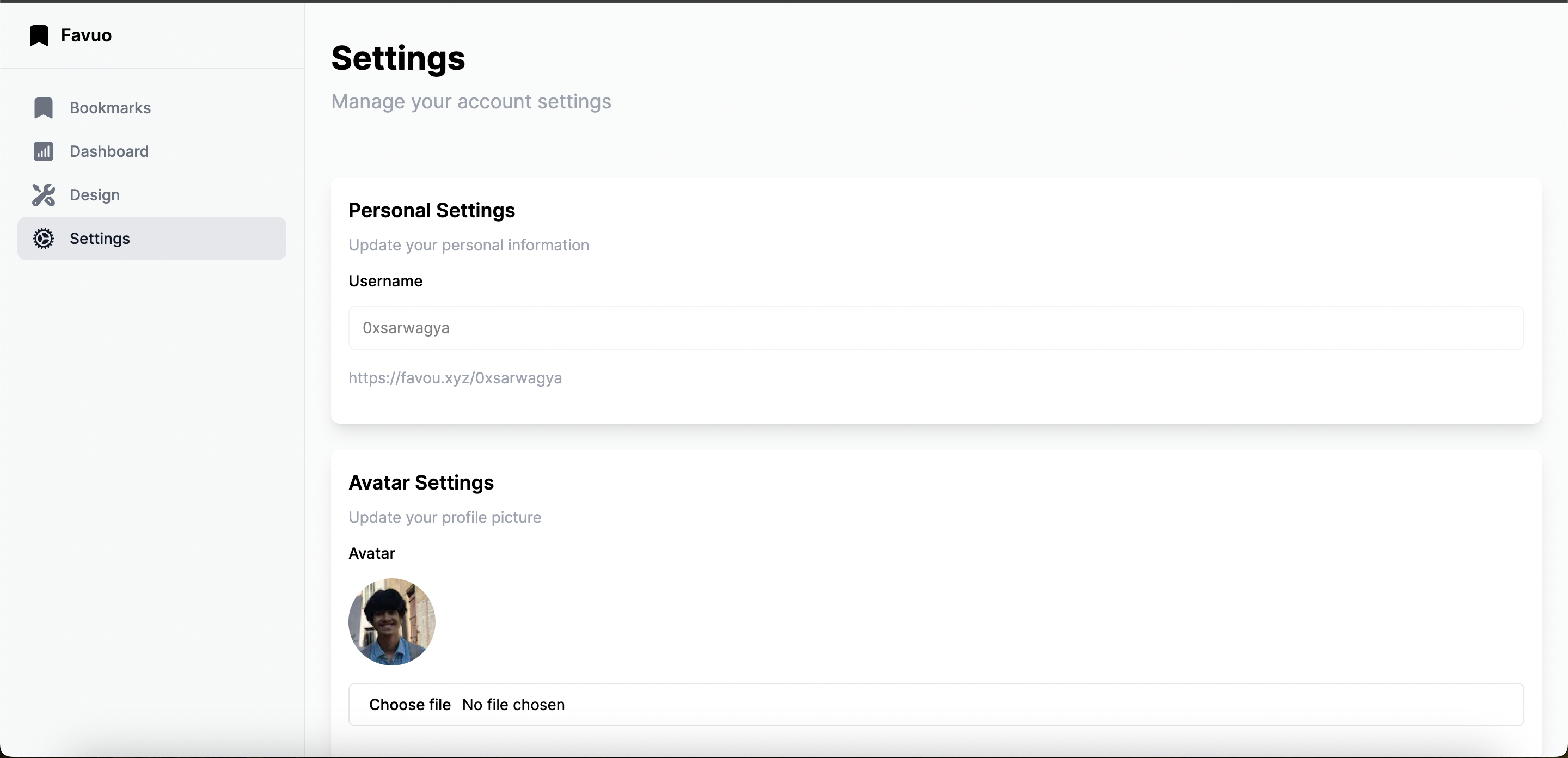Click the Design tools icon
The height and width of the screenshot is (758, 1568).
point(43,195)
